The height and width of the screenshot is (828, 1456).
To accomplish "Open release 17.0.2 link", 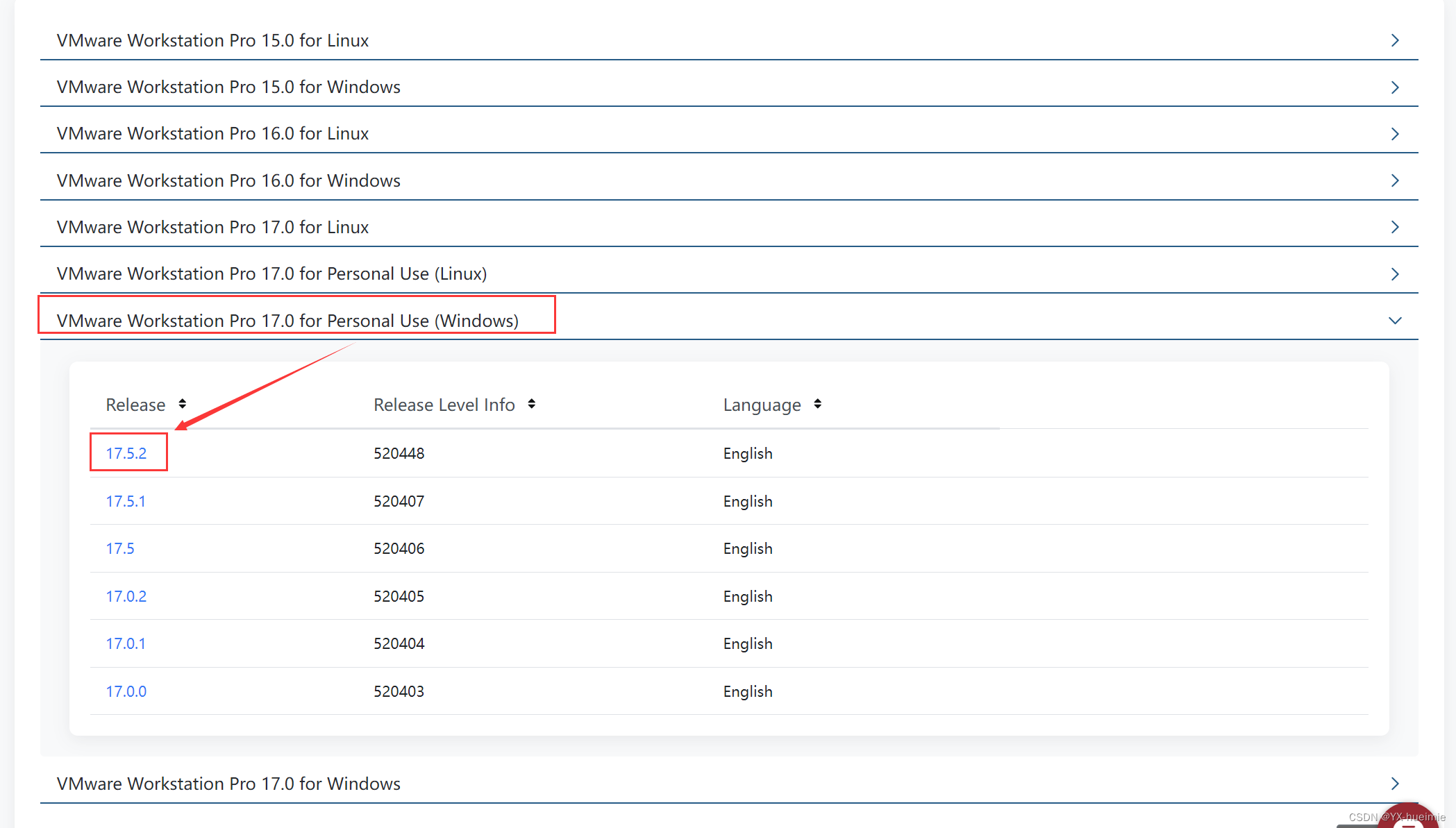I will [x=126, y=596].
